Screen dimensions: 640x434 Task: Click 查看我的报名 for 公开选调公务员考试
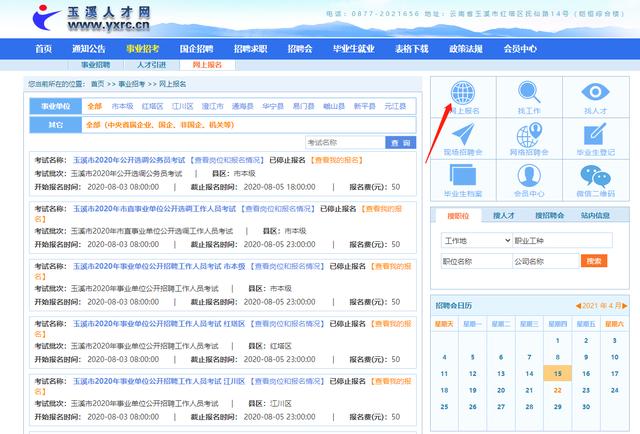point(336,160)
